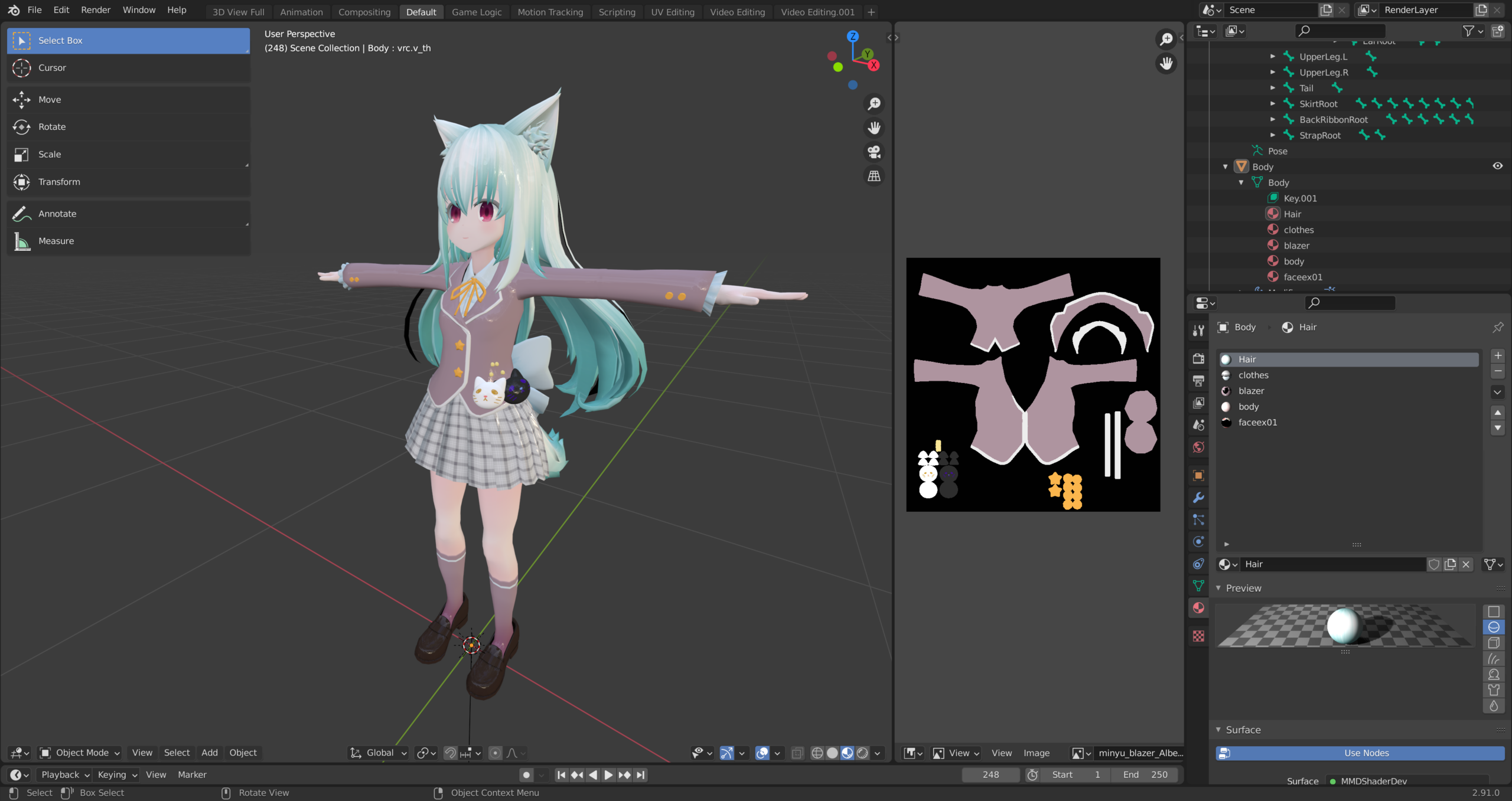
Task: Toggle snapping magnet in viewport header
Action: tap(450, 753)
